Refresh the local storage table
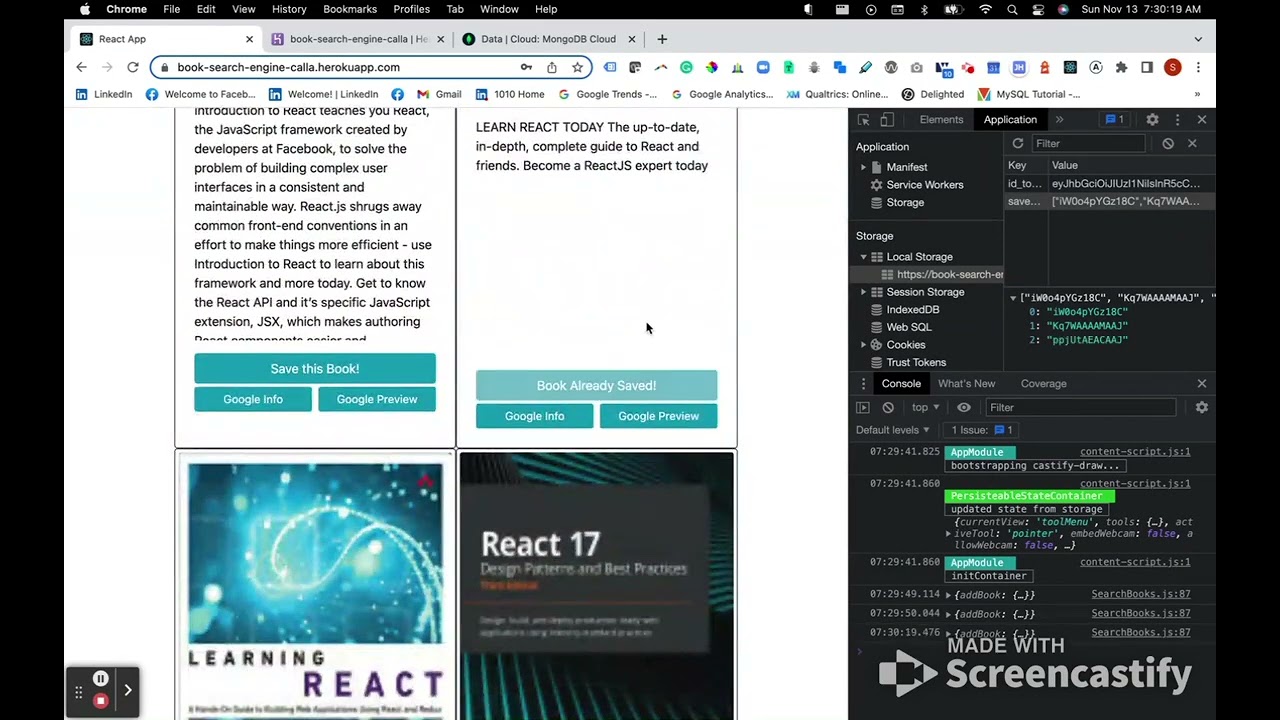1280x720 pixels. (1018, 143)
